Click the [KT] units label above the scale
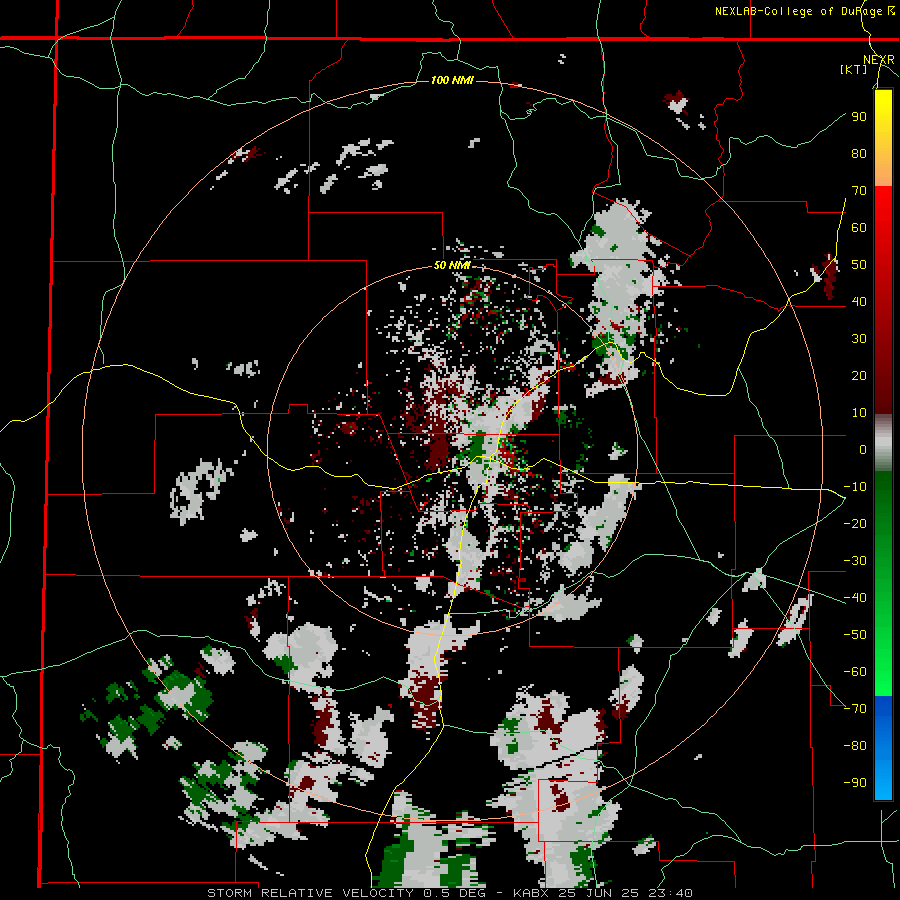 point(854,69)
